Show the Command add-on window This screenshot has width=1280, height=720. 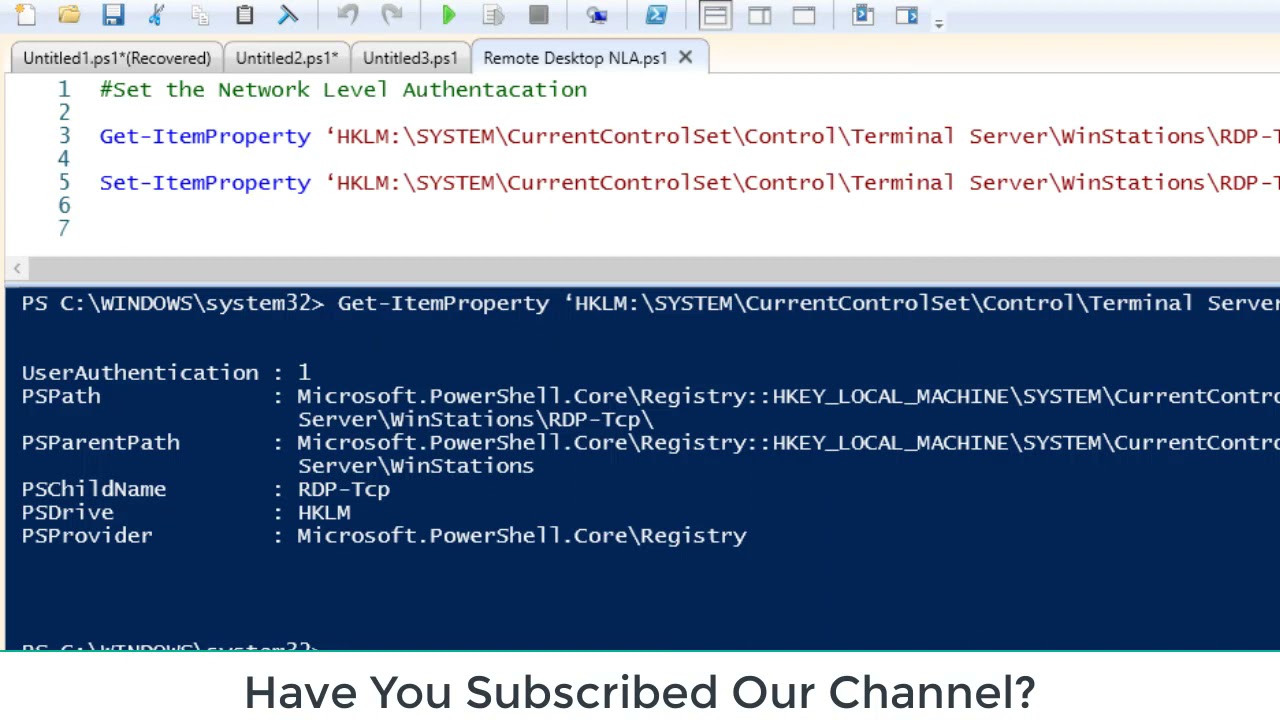(x=863, y=15)
